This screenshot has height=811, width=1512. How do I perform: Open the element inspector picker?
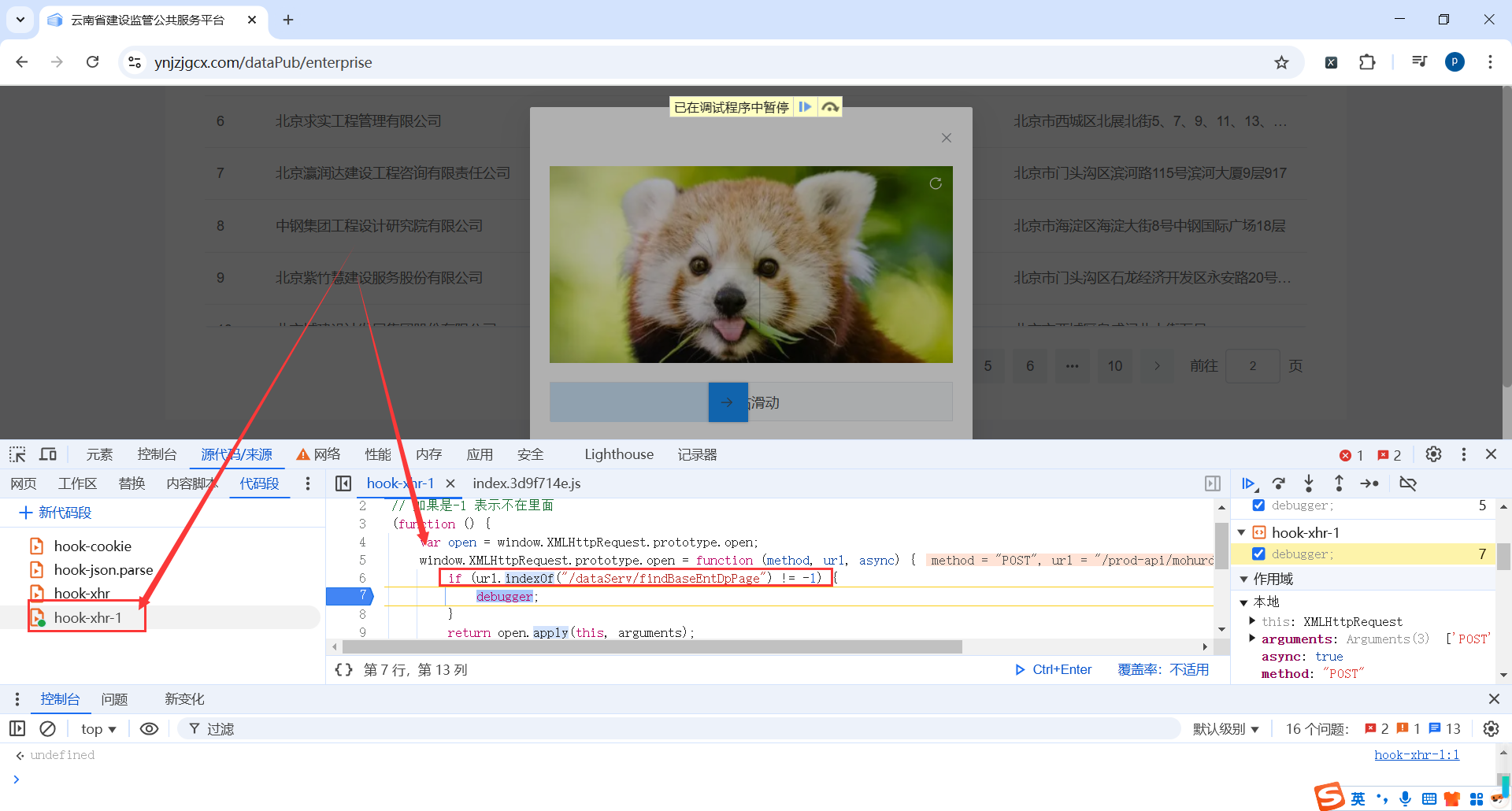[17, 454]
